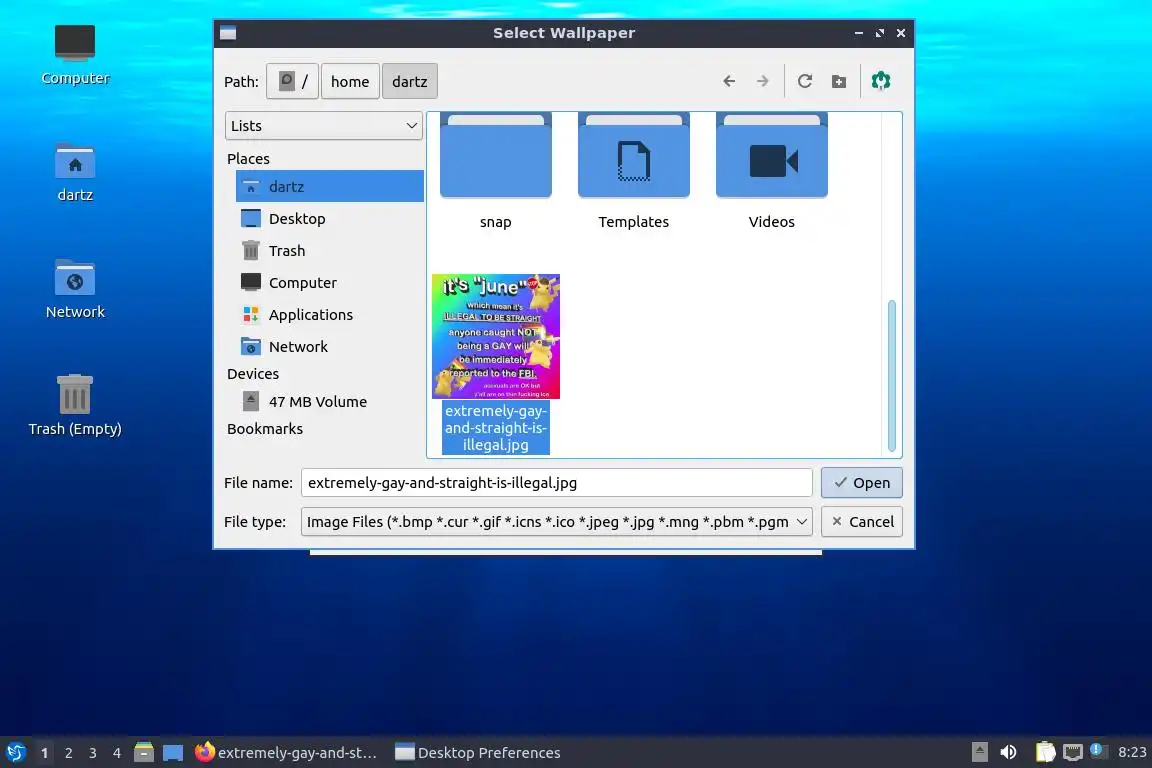Minimize the Select Wallpaper dialog
Image resolution: width=1152 pixels, height=768 pixels.
858,33
